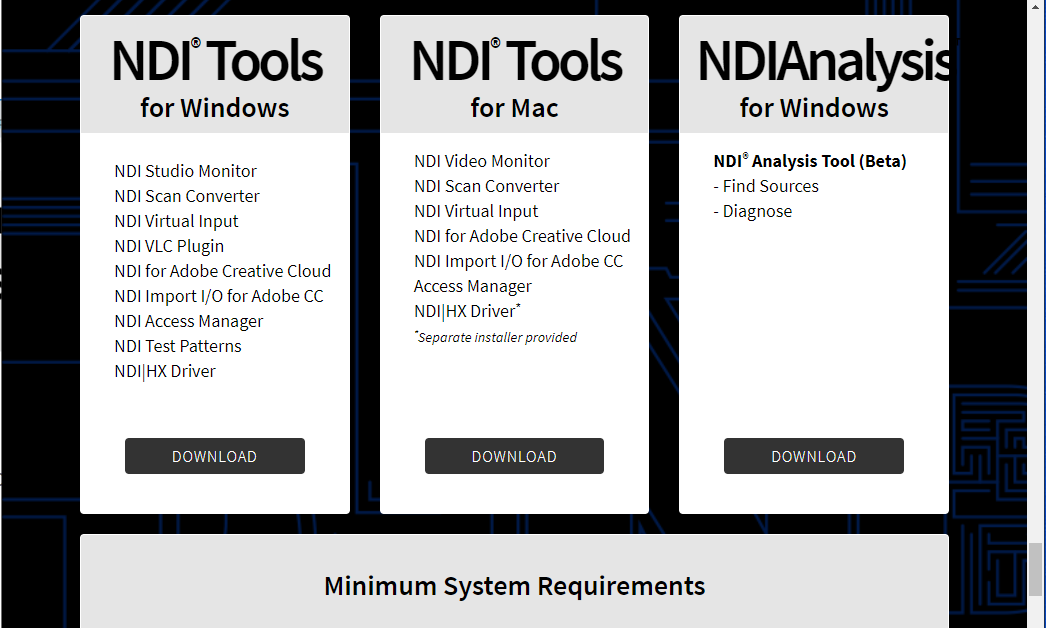Screen dimensions: 1046x628
Task: Click "NDI Scan Converter" in the Mac card
Action: point(486,186)
